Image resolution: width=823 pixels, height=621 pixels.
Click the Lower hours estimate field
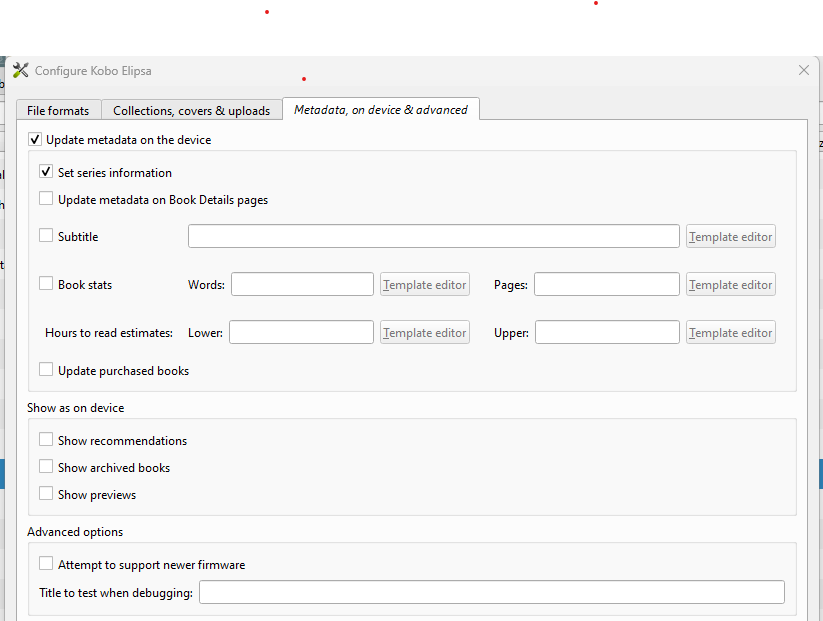[x=301, y=332]
